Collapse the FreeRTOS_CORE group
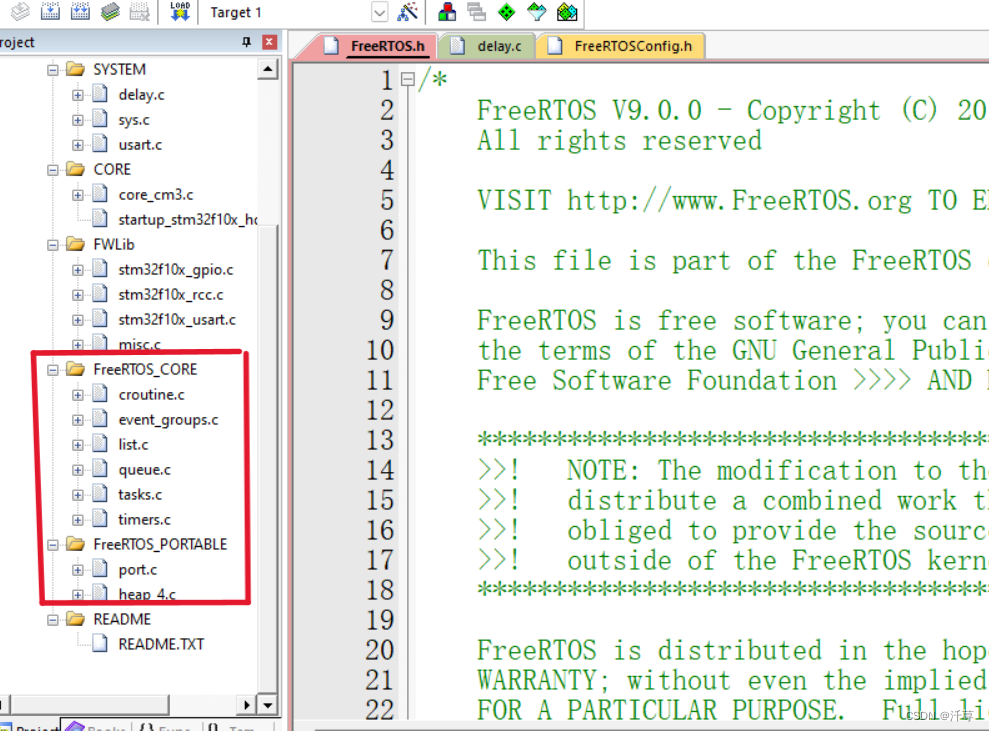 (53, 370)
